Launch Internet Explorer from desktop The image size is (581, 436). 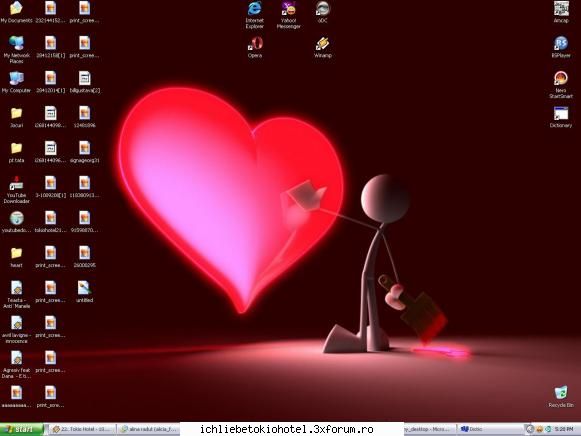(x=255, y=15)
